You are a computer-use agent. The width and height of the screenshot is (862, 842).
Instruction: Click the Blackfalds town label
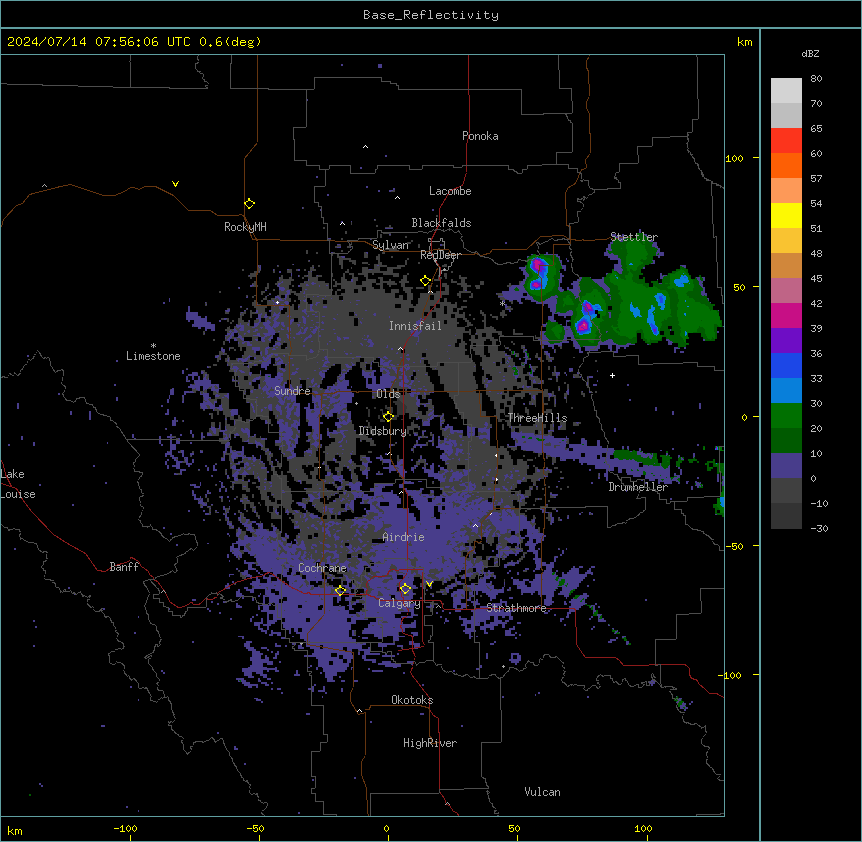pos(441,223)
